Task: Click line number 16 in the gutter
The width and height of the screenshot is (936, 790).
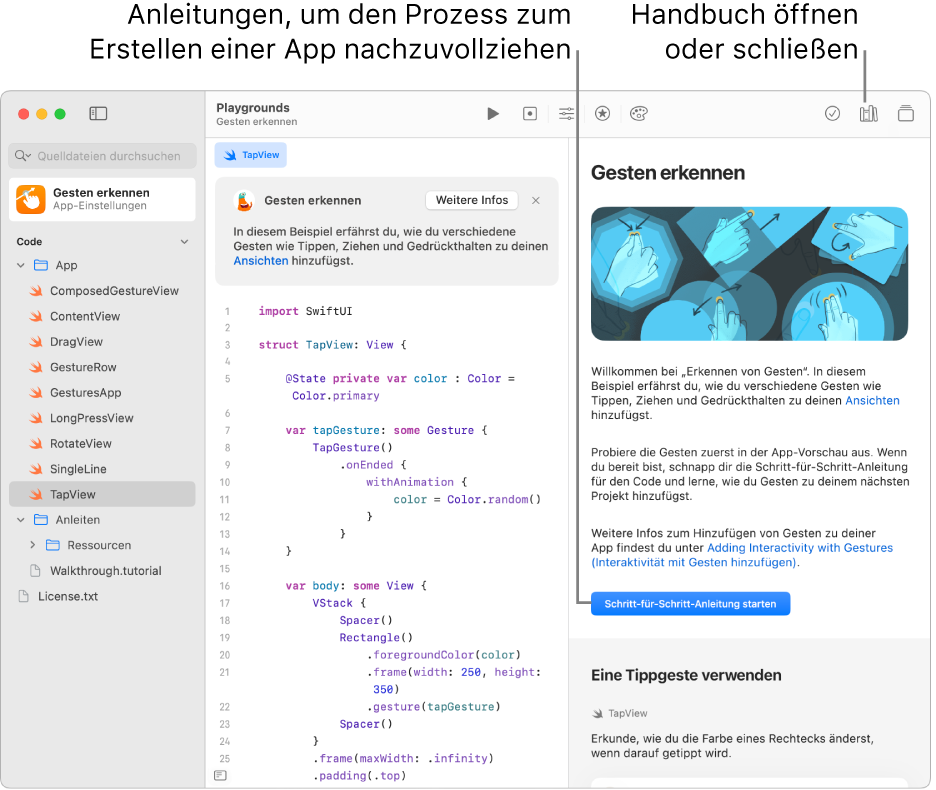Action: click(224, 586)
